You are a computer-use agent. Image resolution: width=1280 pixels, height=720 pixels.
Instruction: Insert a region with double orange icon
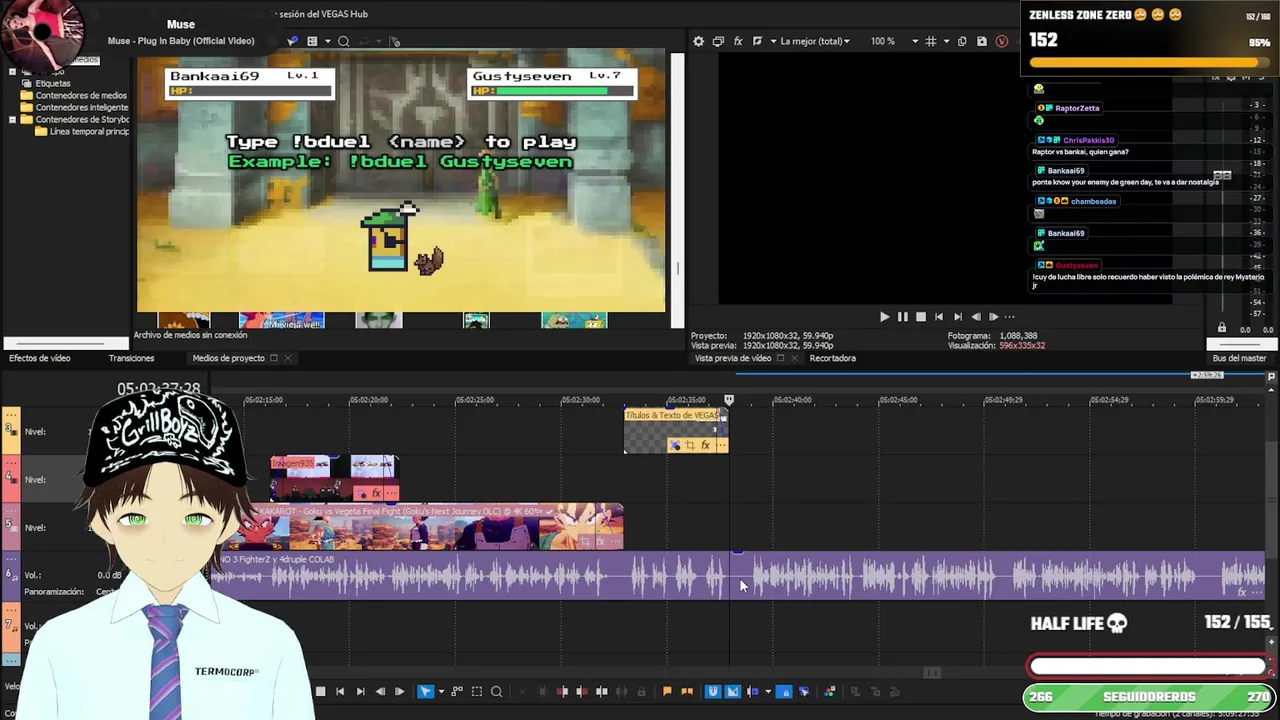click(x=687, y=691)
